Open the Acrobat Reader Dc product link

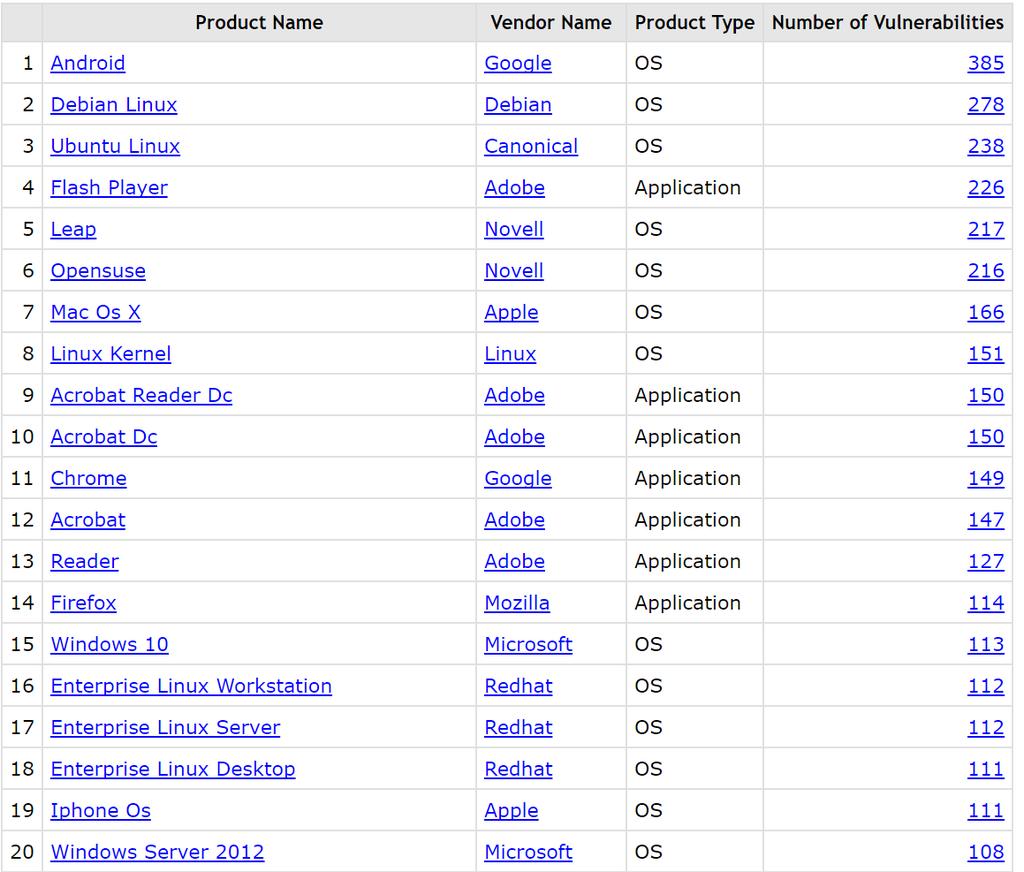click(142, 396)
